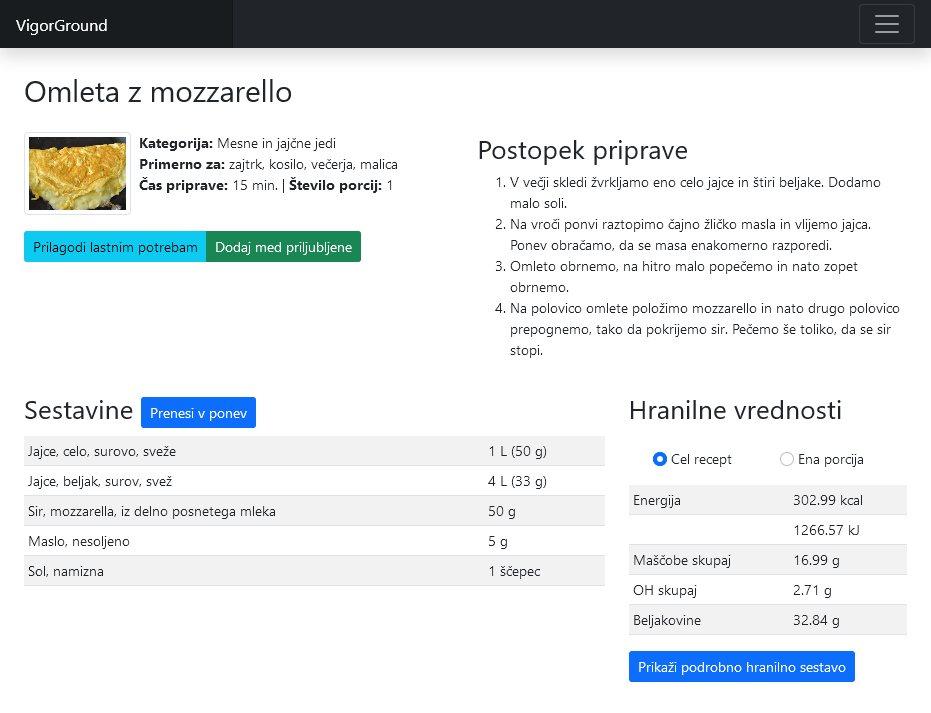Select the 'Cel recept' radio button

coord(660,459)
